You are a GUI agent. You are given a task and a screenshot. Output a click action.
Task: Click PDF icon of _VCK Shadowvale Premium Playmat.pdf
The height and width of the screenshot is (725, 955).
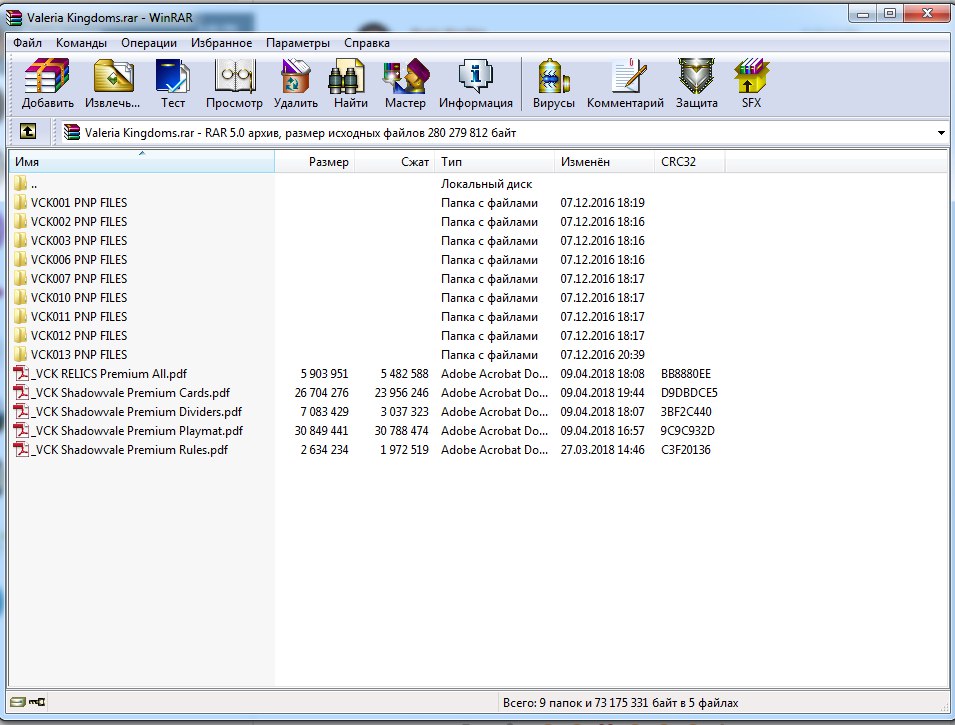point(21,431)
